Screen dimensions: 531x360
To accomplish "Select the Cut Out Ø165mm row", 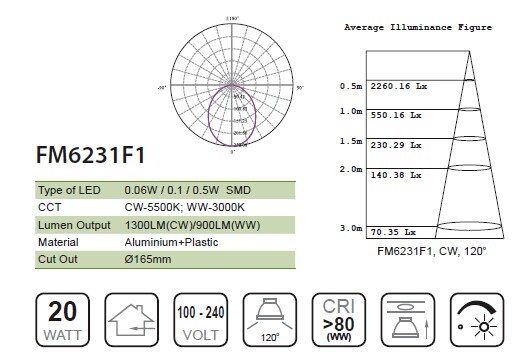I will coord(165,259).
